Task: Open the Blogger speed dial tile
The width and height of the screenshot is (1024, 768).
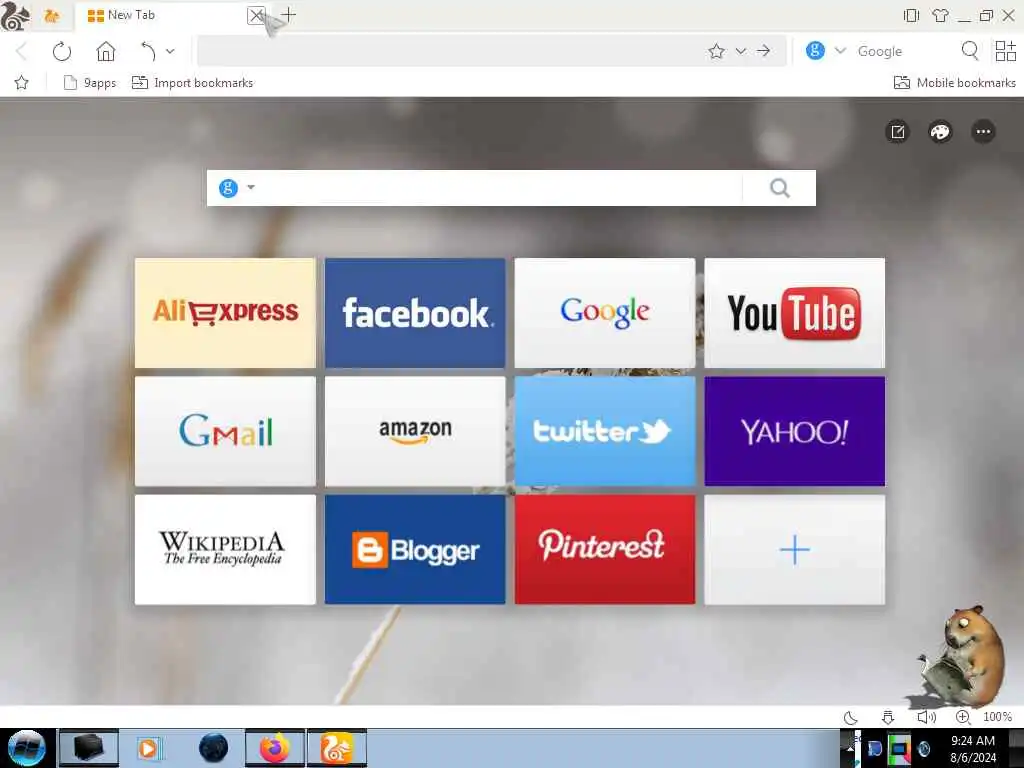Action: (x=415, y=549)
